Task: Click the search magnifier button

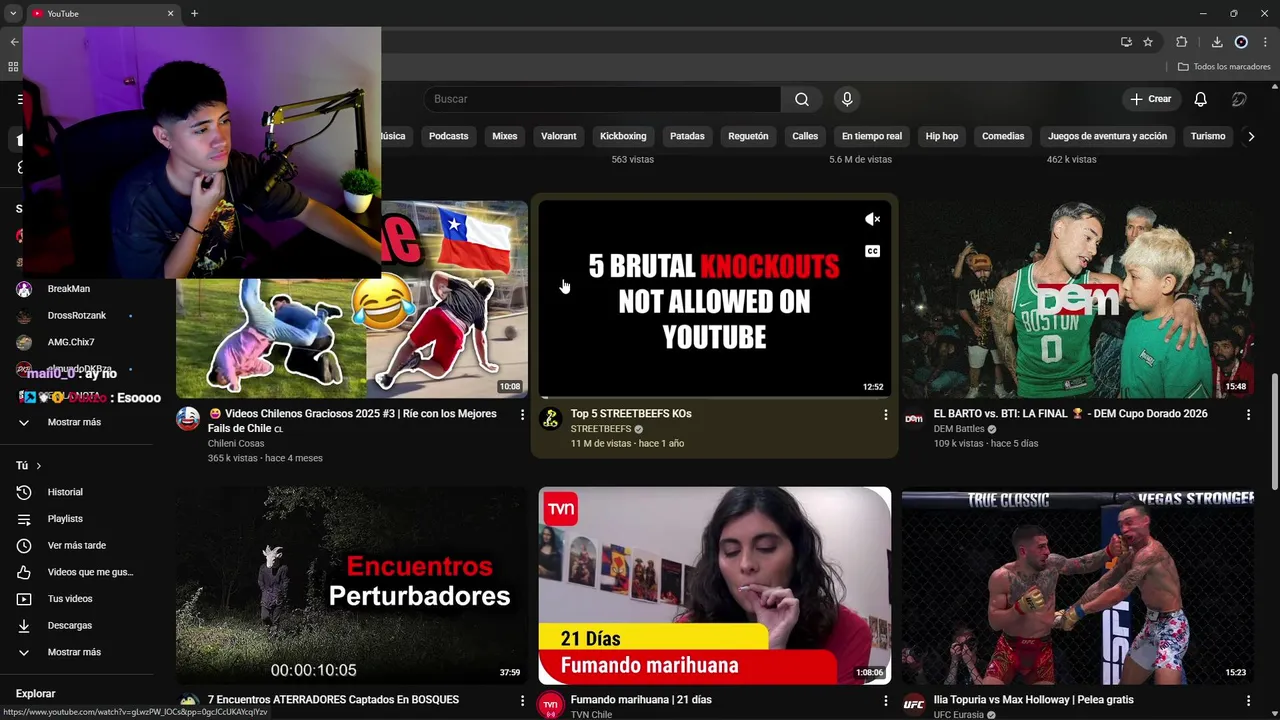Action: [x=802, y=99]
